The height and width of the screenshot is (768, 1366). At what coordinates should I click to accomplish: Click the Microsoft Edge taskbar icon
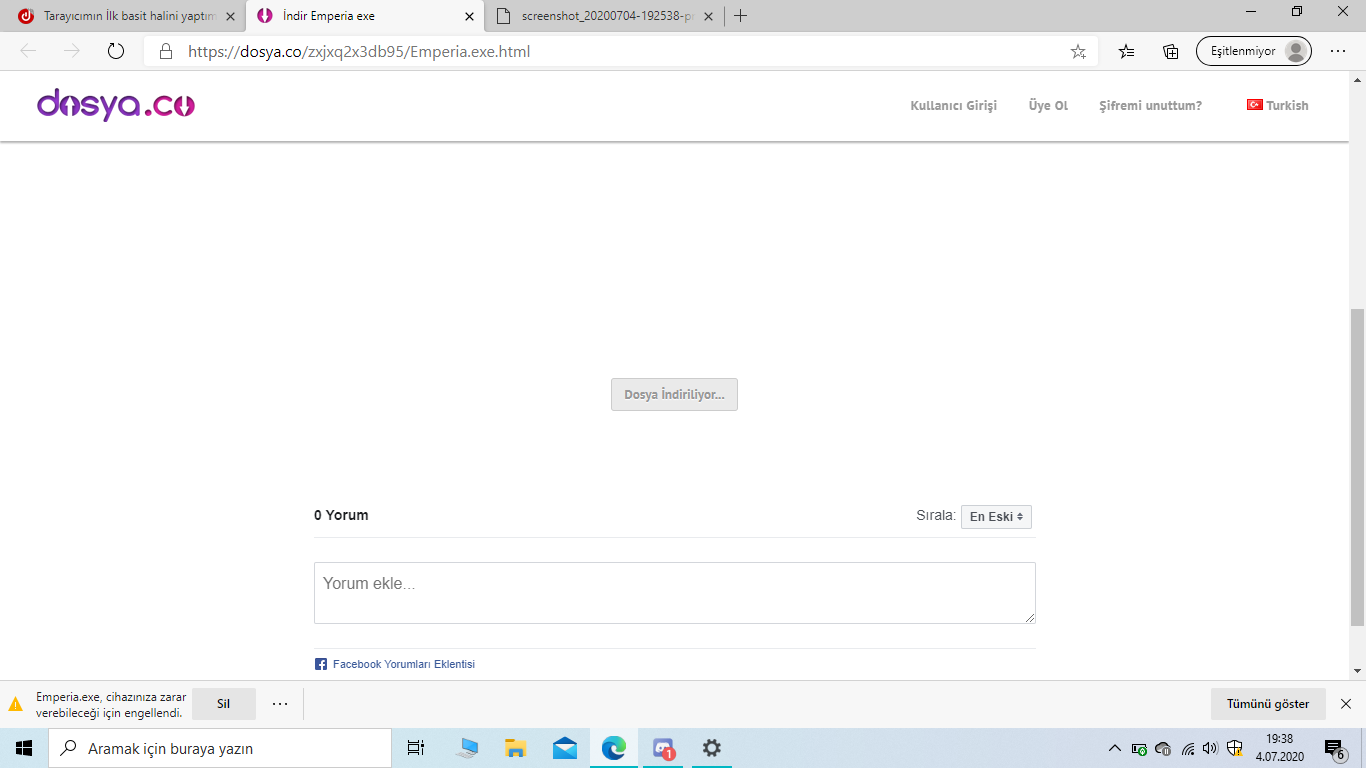tap(613, 748)
